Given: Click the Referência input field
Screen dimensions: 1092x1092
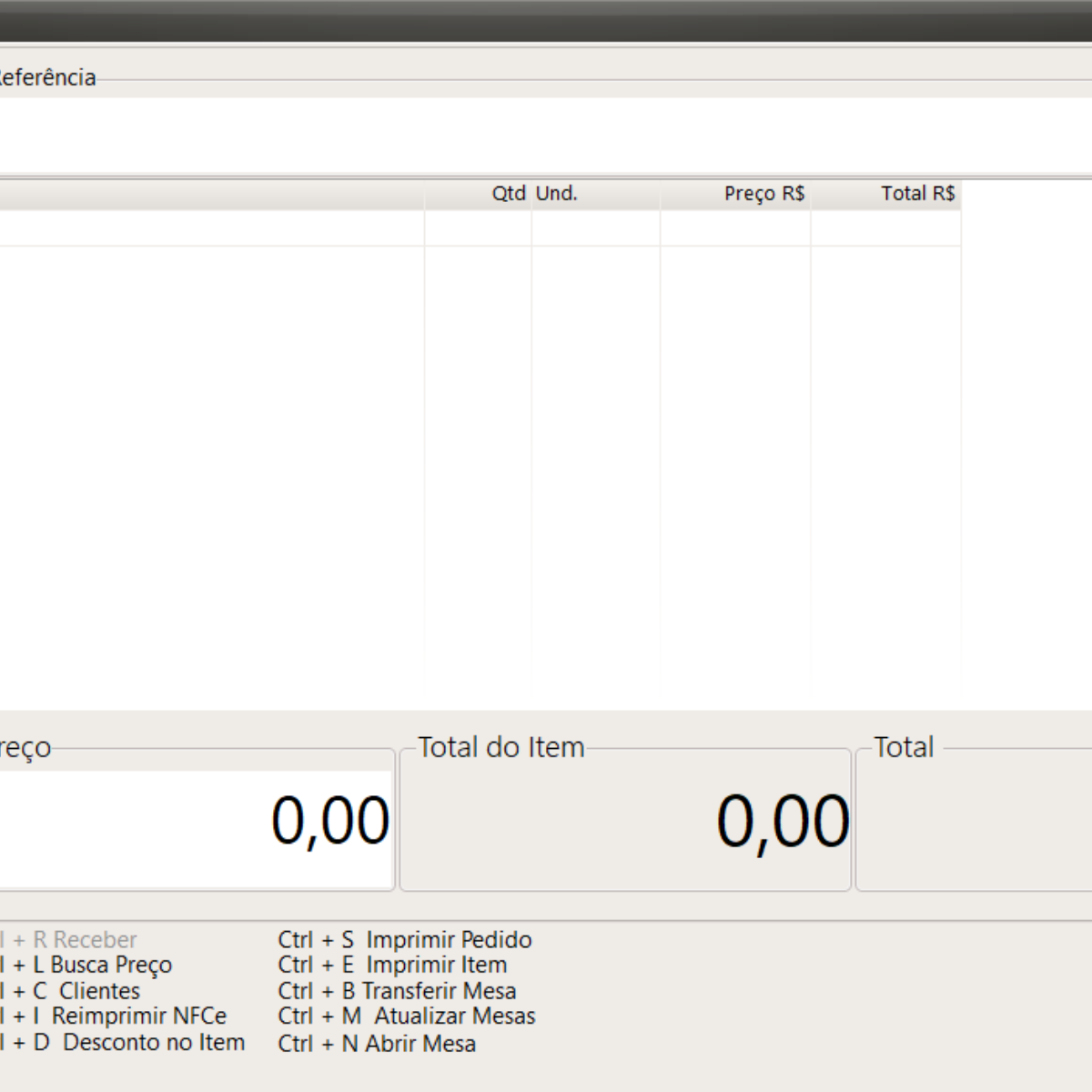Looking at the screenshot, I should tap(546, 135).
